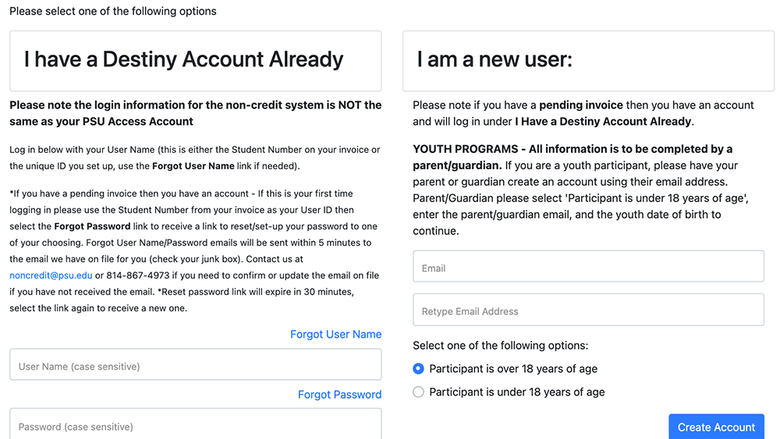This screenshot has width=780, height=439.
Task: Focus the User Name input field
Action: coord(195,364)
